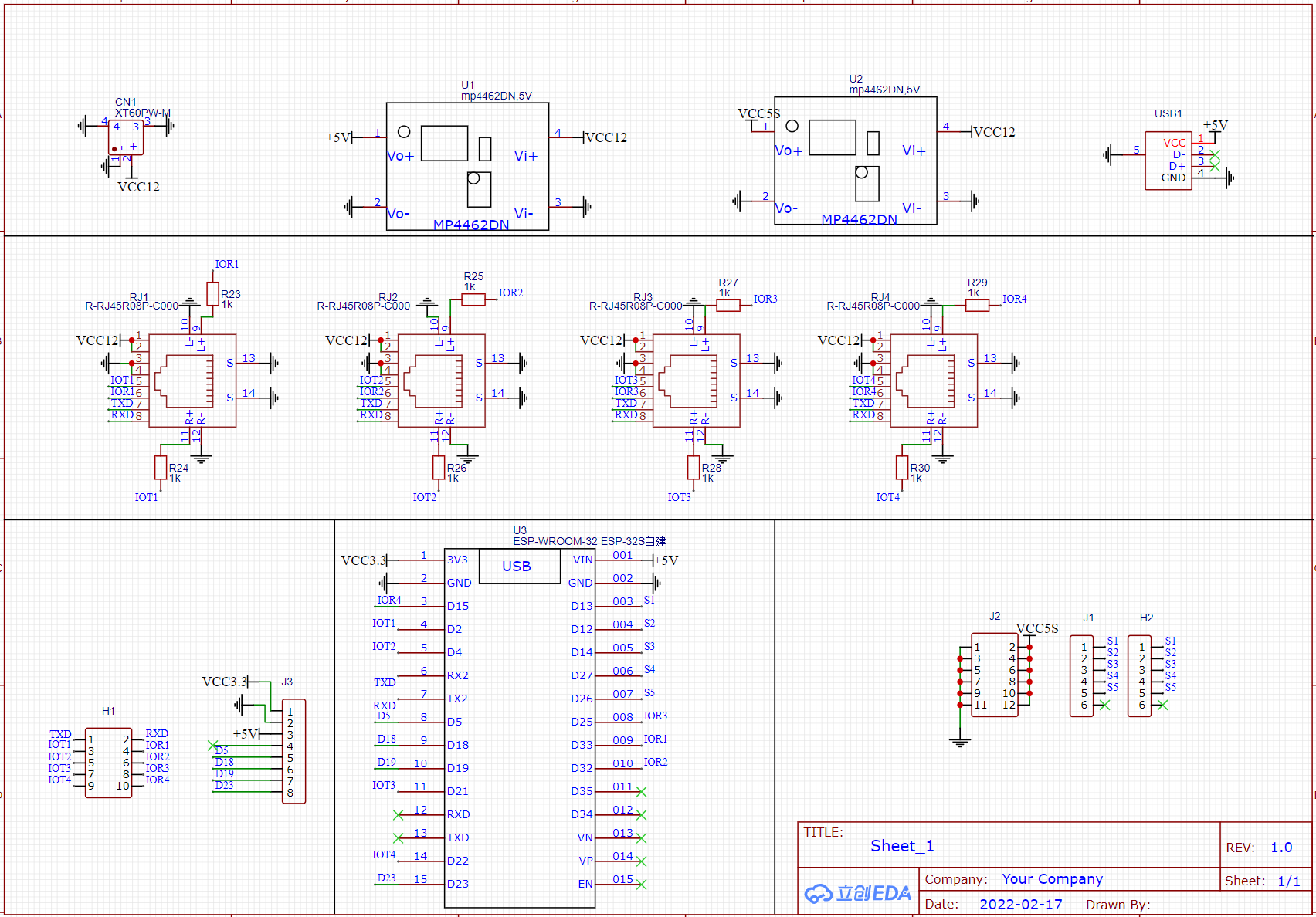Select resistor R30 symbol
1316x917 pixels.
(x=901, y=468)
